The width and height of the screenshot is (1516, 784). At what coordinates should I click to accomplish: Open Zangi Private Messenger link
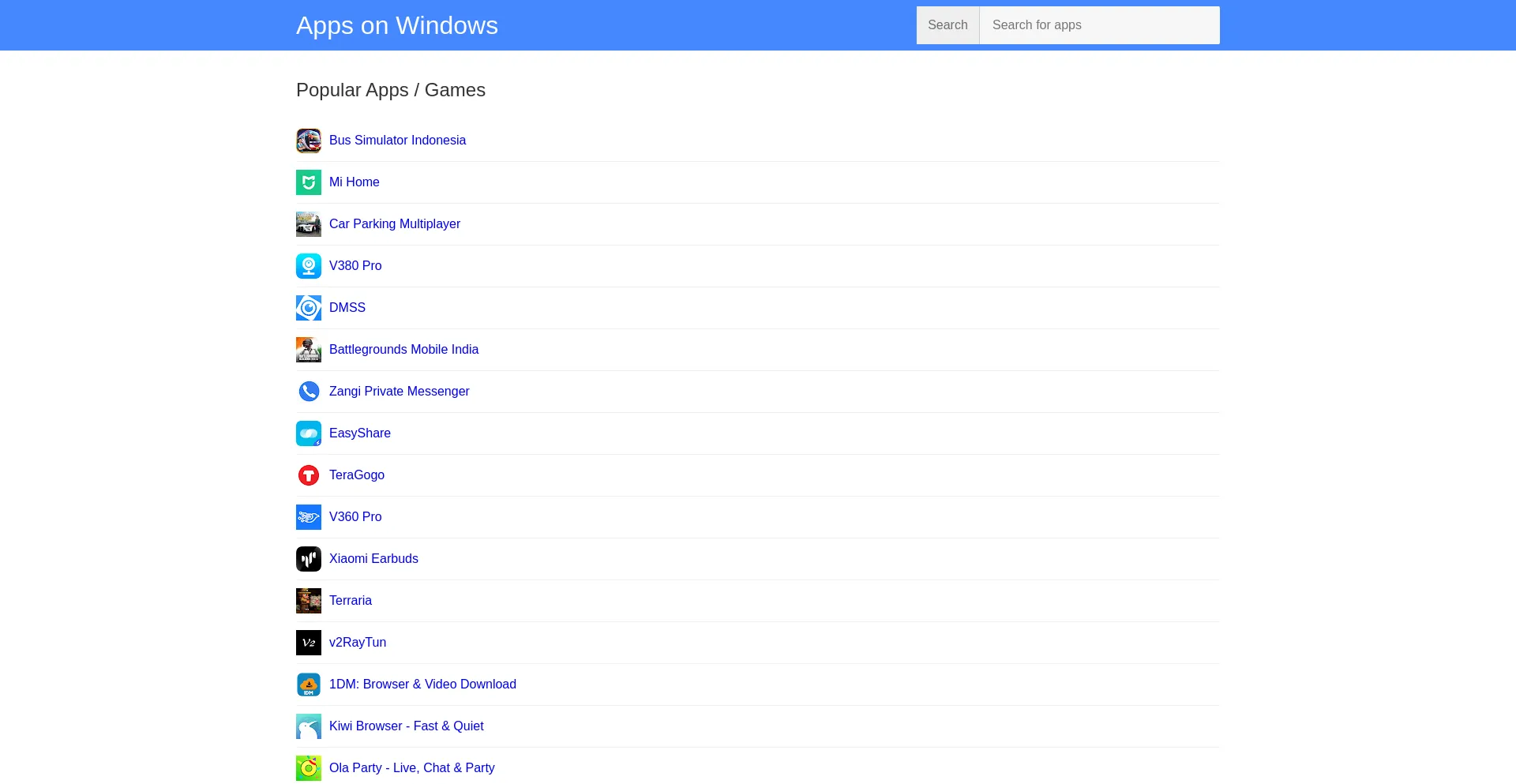tap(399, 391)
